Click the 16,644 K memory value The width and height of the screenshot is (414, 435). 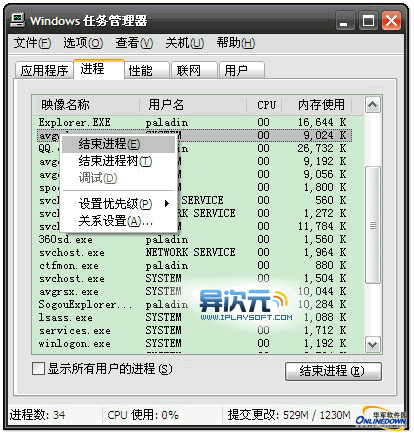coord(322,122)
